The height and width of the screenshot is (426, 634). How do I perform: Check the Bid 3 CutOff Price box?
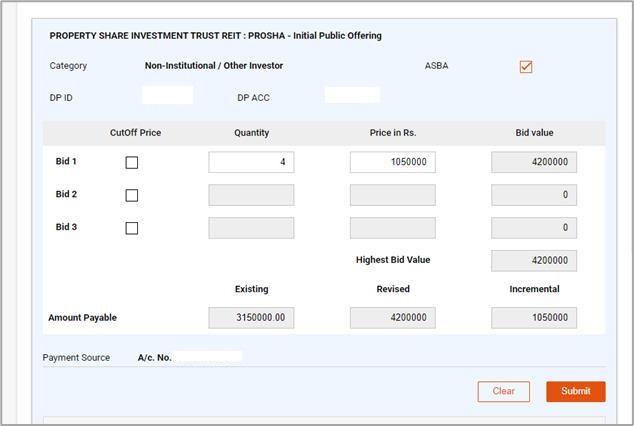click(132, 228)
